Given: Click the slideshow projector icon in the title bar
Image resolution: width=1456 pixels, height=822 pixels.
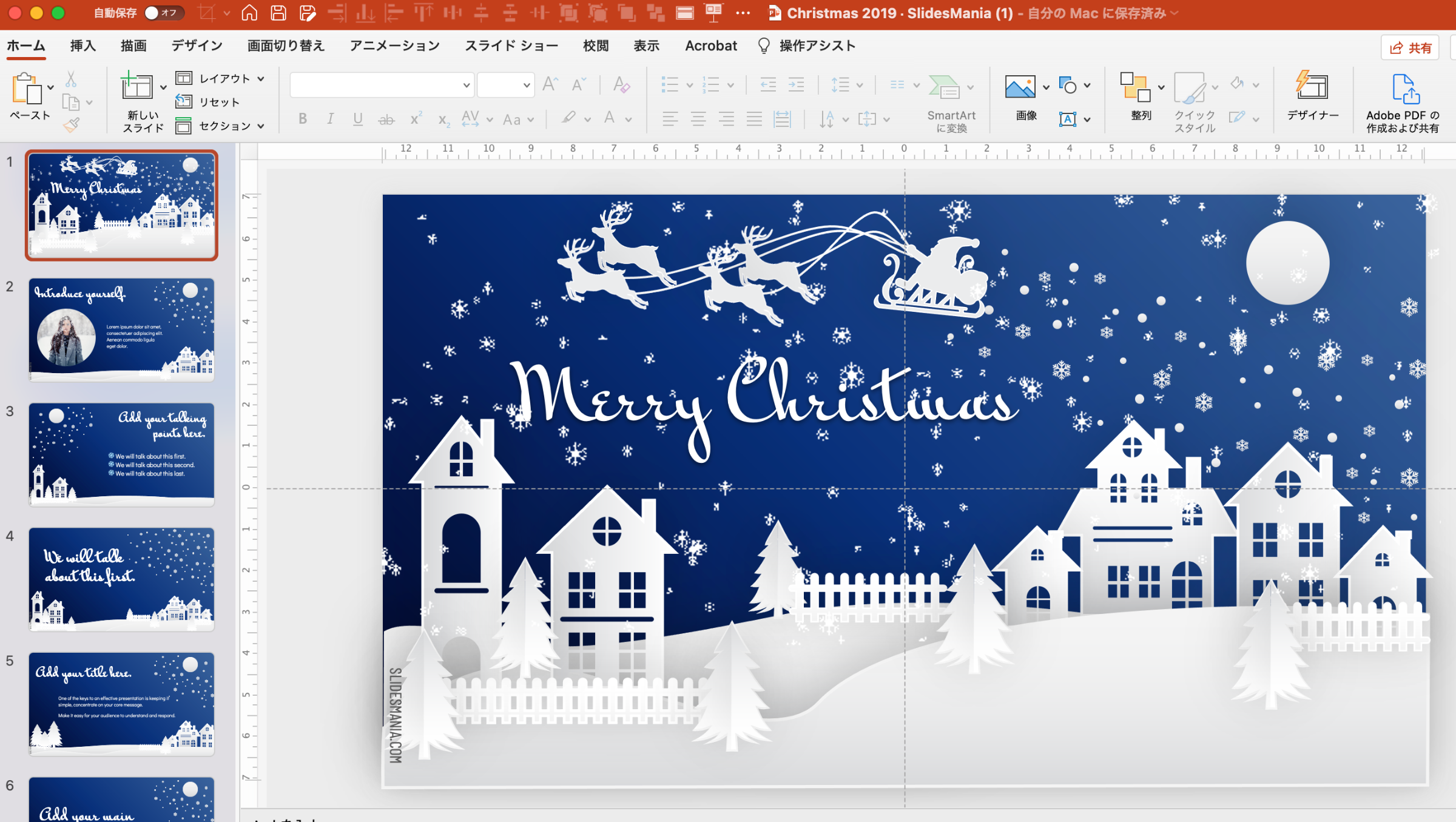Looking at the screenshot, I should pos(713,12).
